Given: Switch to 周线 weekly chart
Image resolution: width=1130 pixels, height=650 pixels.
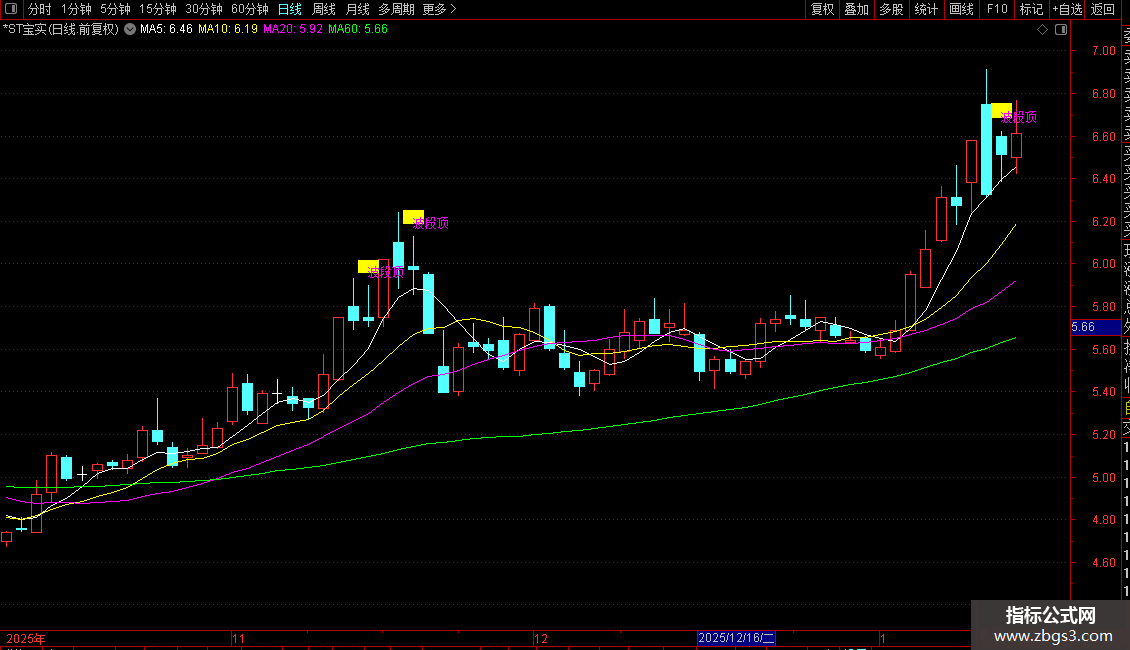Looking at the screenshot, I should click(x=324, y=9).
